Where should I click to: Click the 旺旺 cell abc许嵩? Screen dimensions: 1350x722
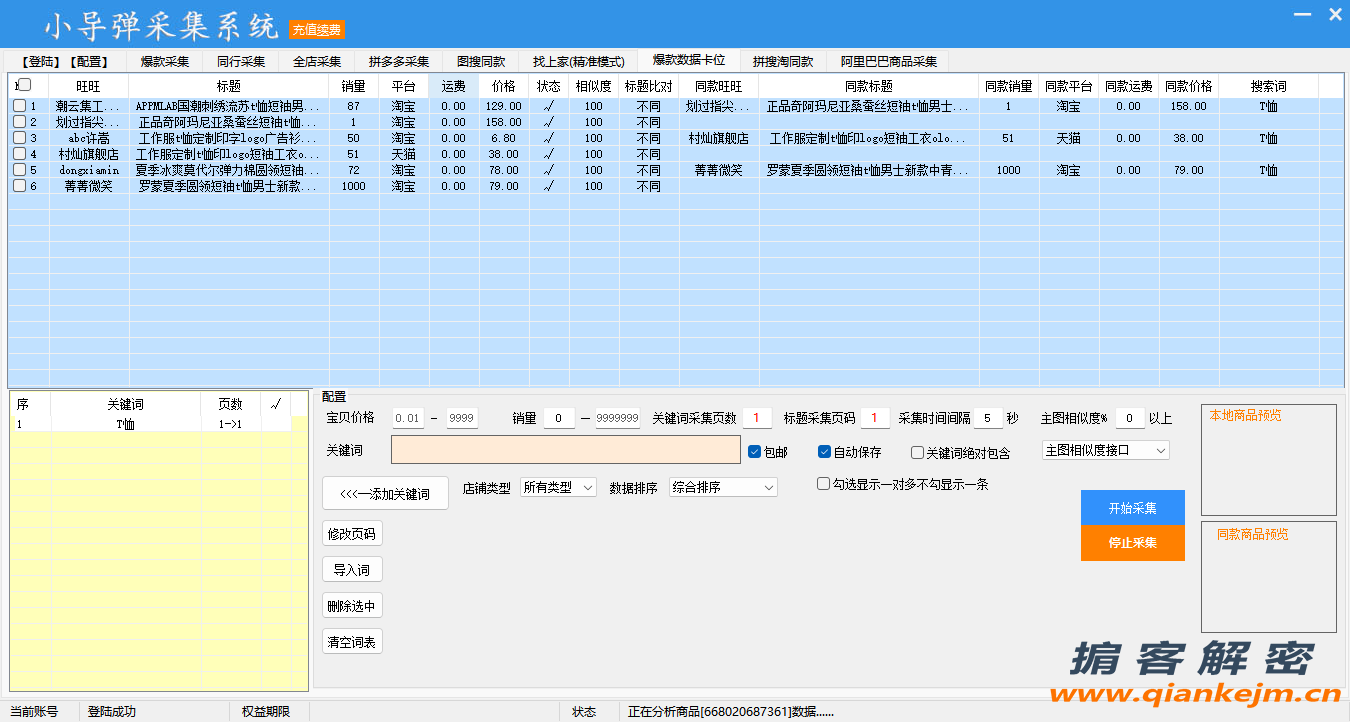click(x=89, y=138)
